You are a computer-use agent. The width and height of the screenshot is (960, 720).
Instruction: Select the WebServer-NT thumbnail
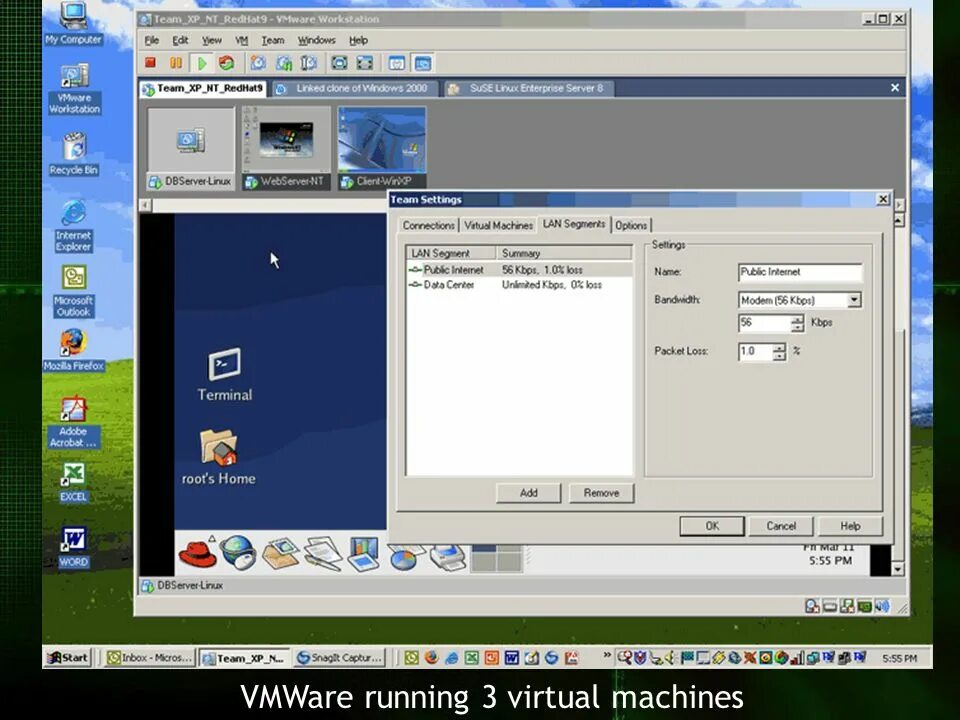point(286,148)
